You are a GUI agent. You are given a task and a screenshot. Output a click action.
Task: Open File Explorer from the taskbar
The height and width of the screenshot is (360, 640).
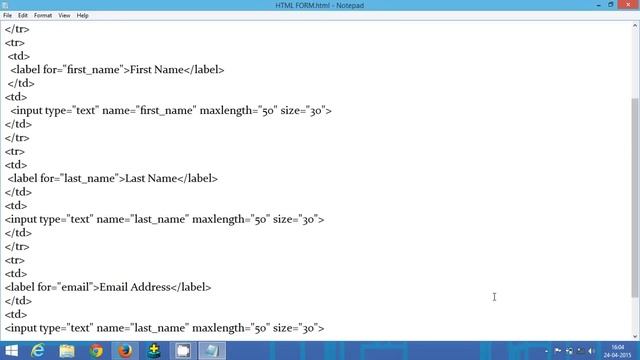67,351
